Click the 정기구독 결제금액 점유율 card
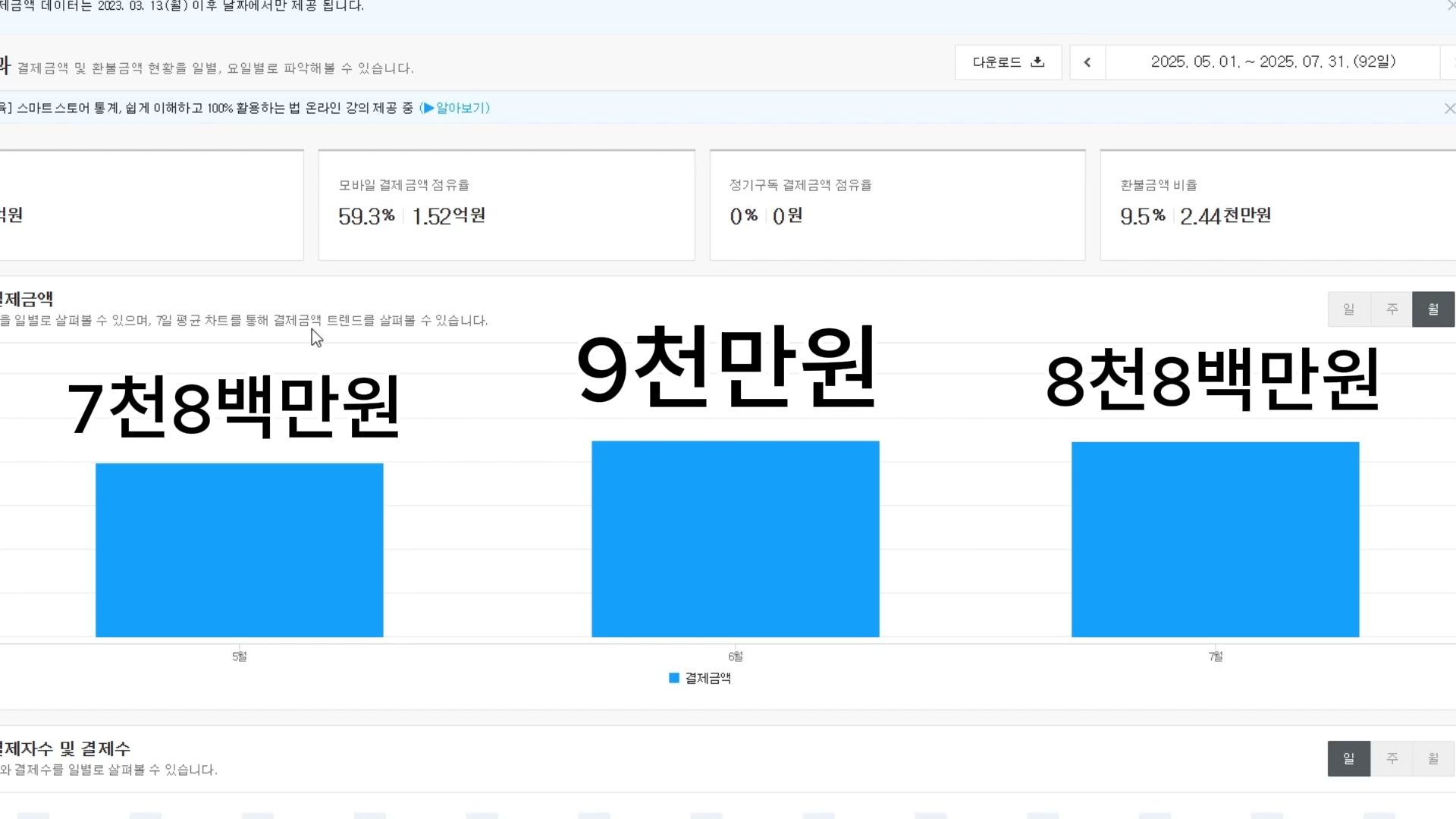This screenshot has height=819, width=1456. 897,206
